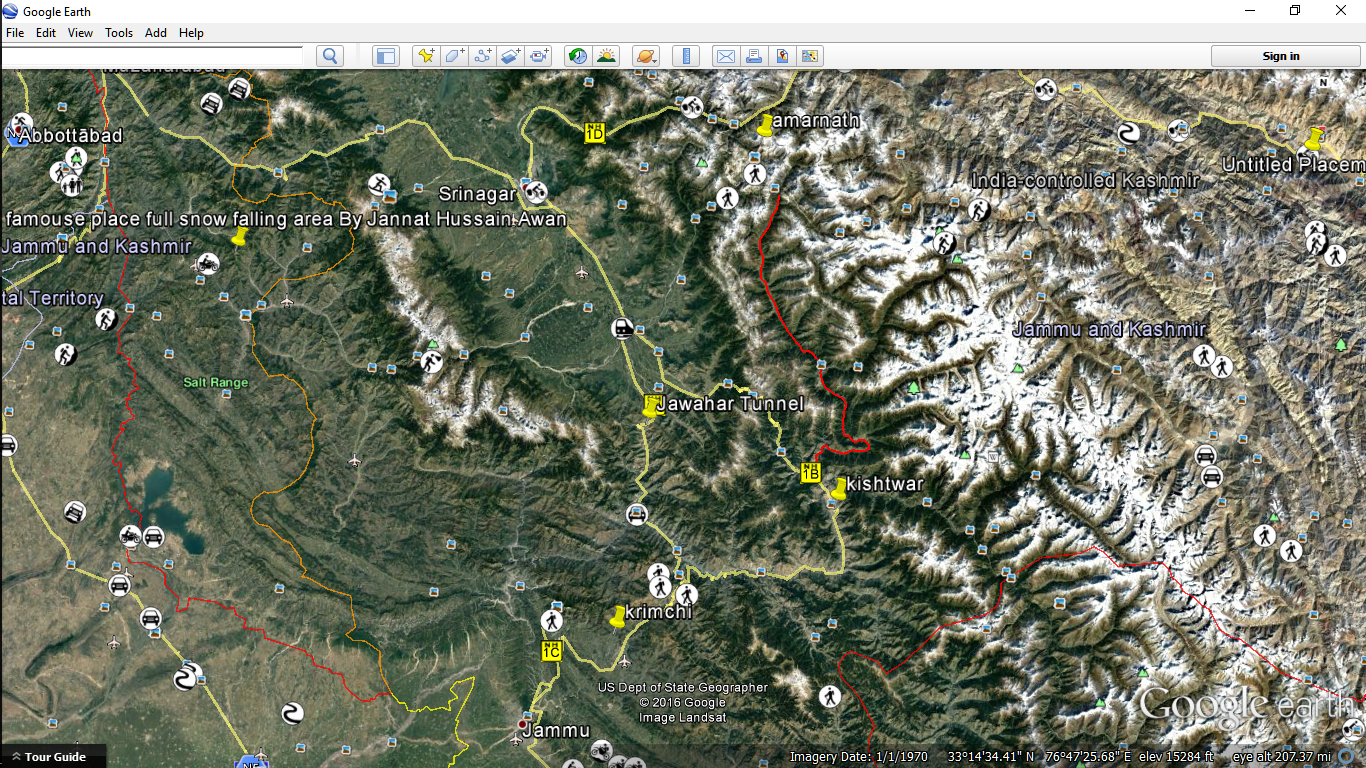
Task: Open the planet switcher dropdown
Action: tap(646, 56)
